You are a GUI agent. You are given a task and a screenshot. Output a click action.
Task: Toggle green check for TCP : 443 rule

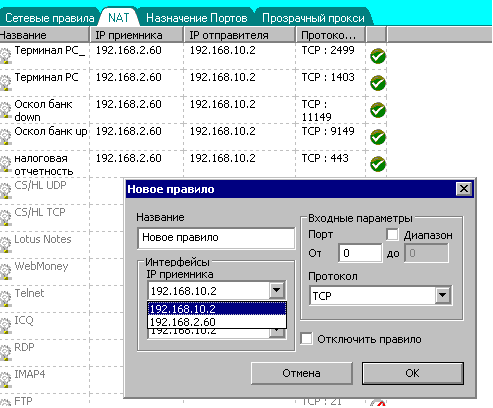pos(378,164)
